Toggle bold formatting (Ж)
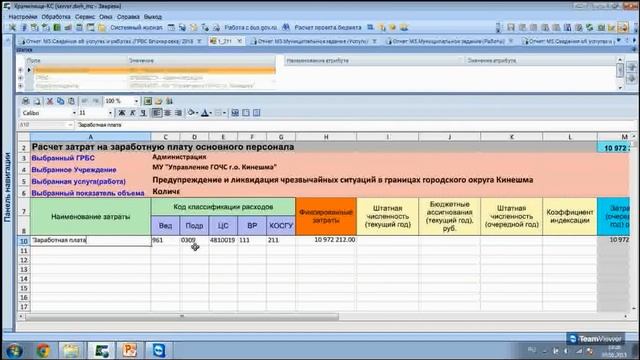Screen dimensions: 640x360 point(121,113)
